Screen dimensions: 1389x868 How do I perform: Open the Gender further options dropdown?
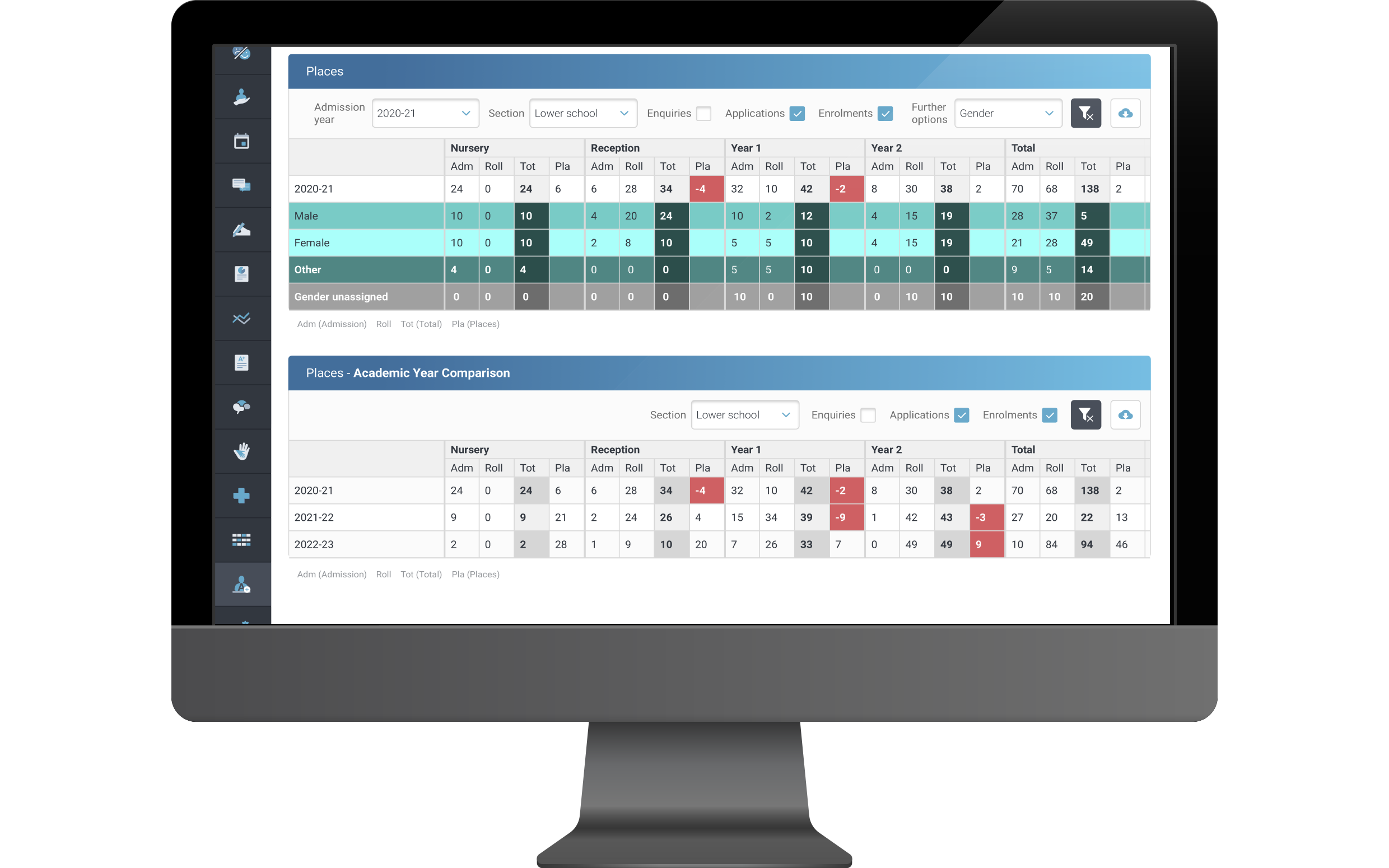tap(1005, 113)
